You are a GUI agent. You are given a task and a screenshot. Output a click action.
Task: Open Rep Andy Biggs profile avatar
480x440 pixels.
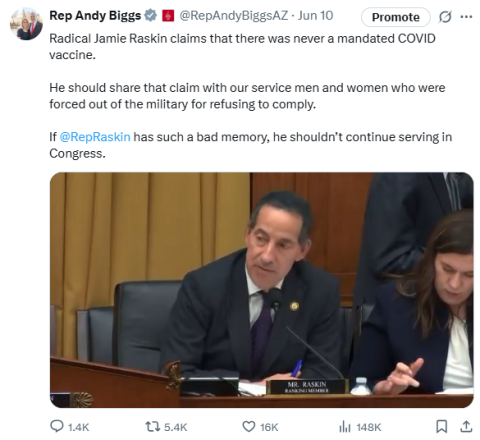click(x=26, y=24)
